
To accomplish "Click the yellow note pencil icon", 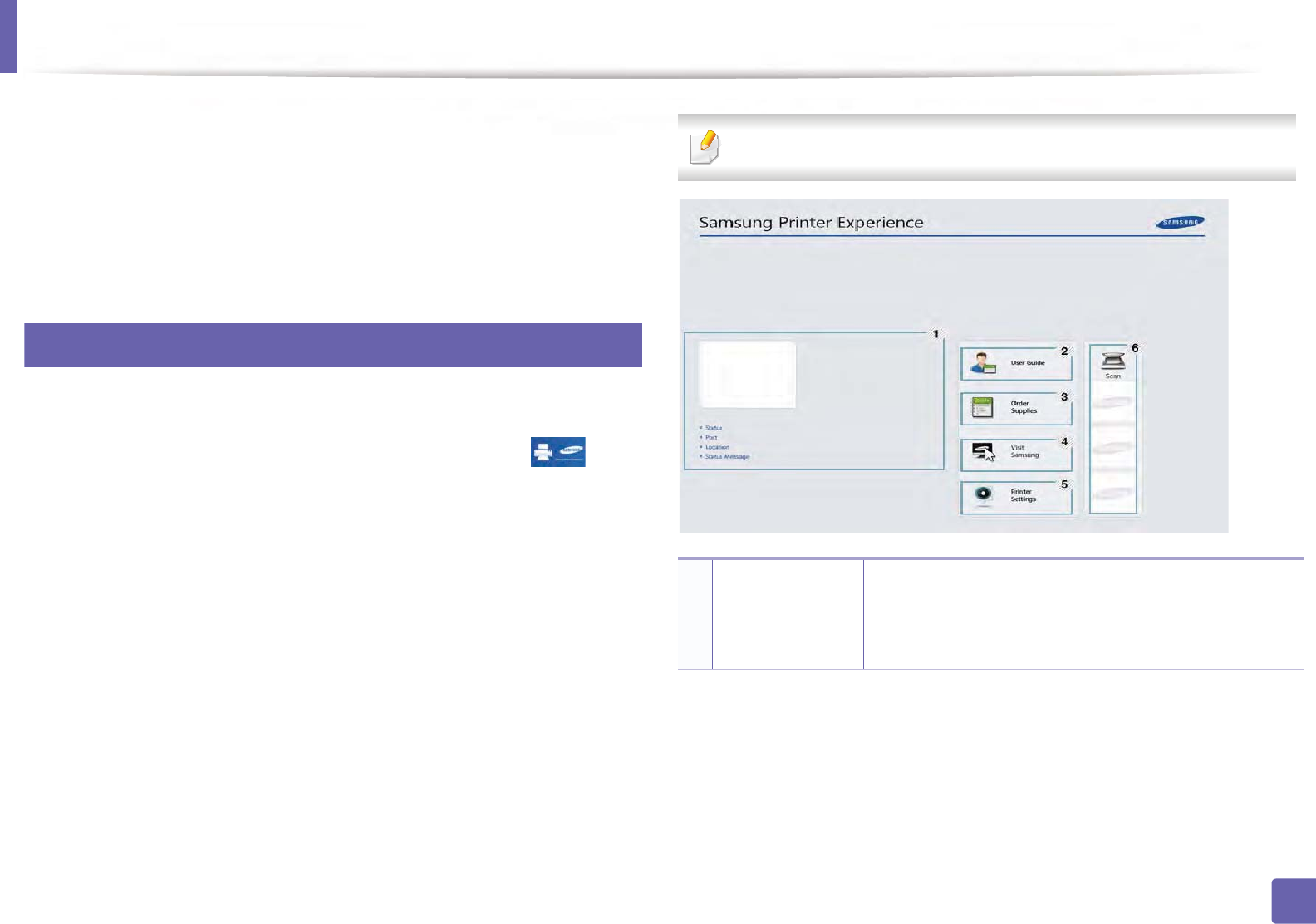I will click(x=705, y=148).
